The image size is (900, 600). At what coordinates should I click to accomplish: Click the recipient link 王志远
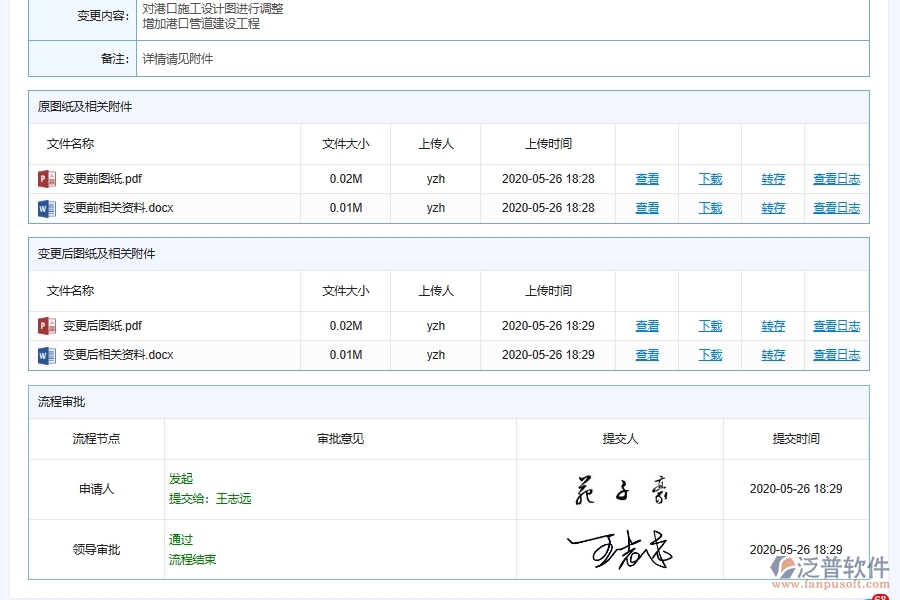[x=232, y=498]
